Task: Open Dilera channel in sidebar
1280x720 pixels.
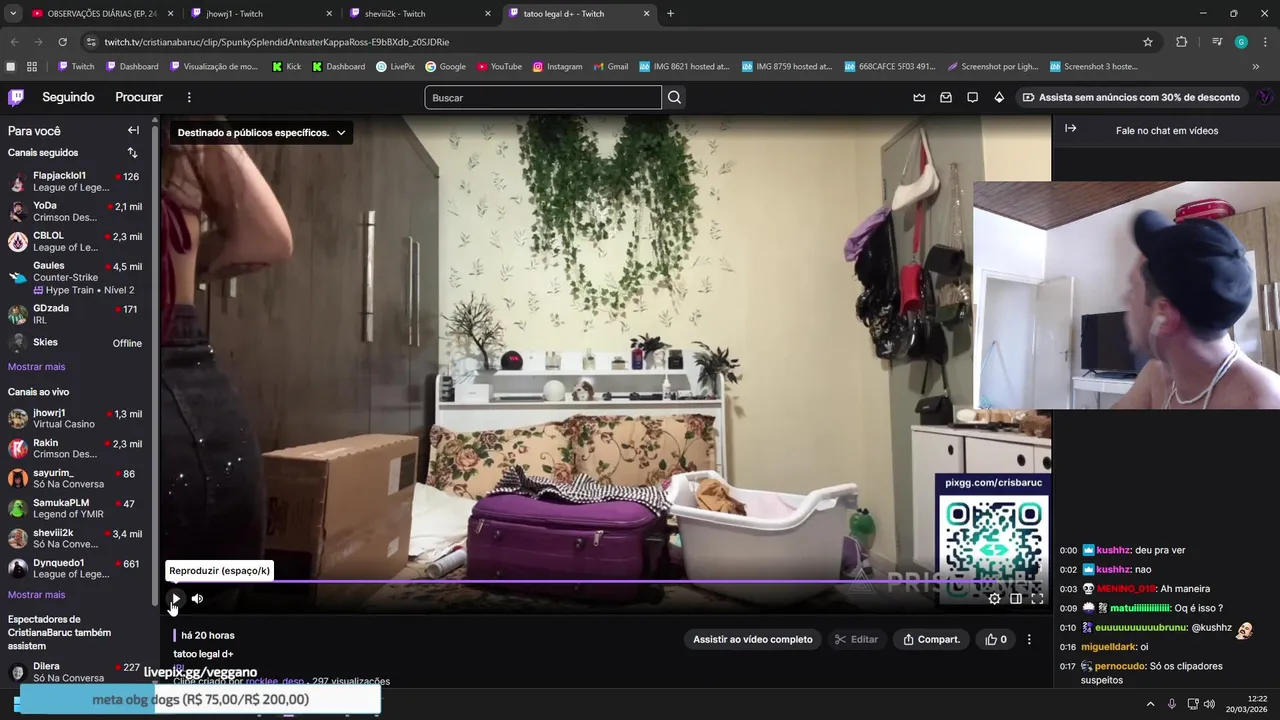Action: (x=76, y=672)
